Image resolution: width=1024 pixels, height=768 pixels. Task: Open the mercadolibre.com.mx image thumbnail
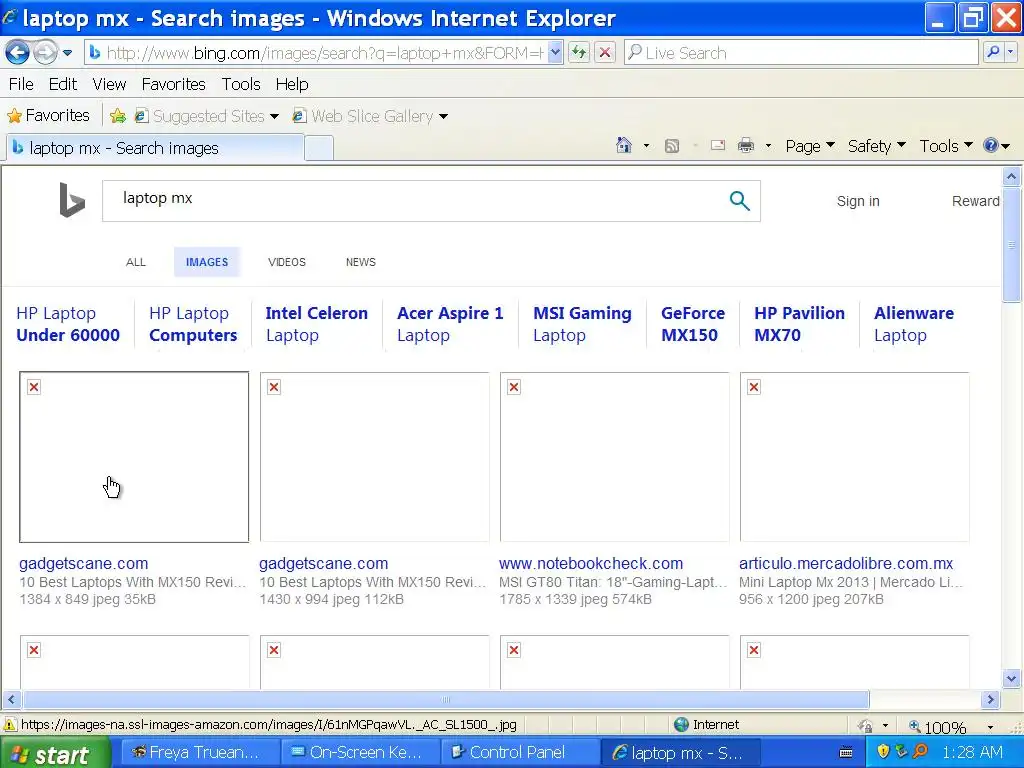click(854, 457)
